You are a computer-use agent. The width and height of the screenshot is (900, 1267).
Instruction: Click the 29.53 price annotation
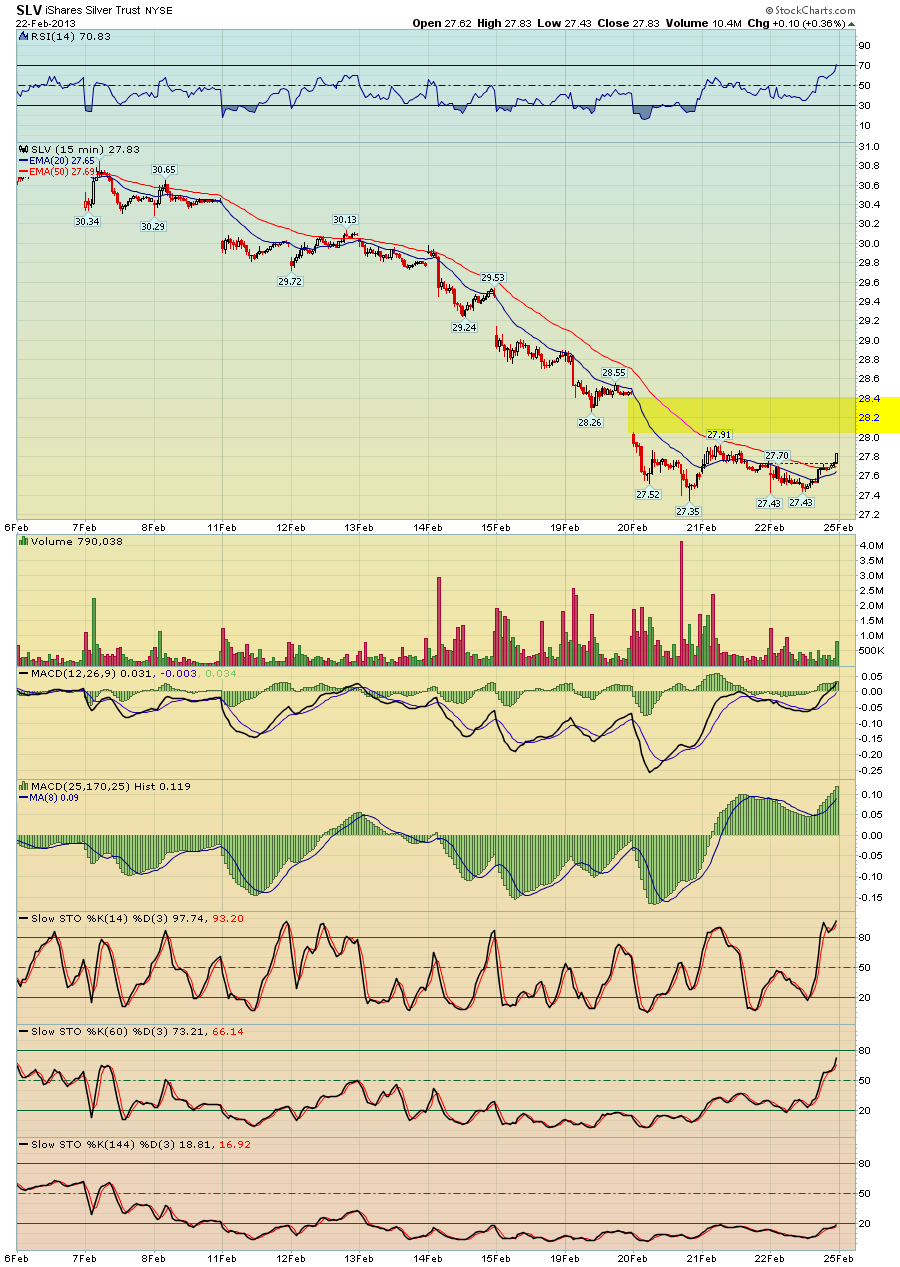[493, 277]
